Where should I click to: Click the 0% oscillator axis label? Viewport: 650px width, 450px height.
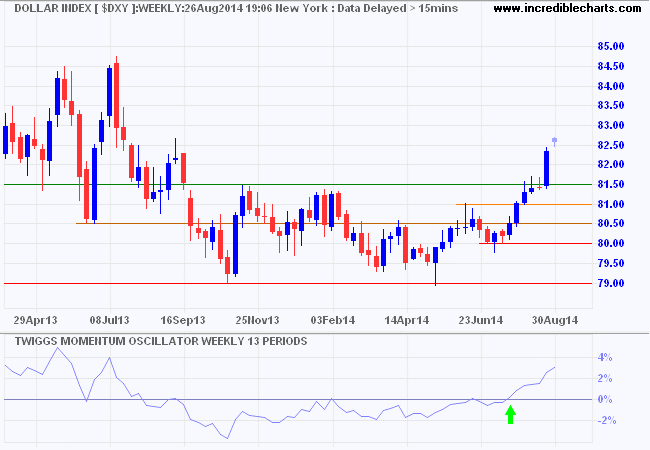point(605,399)
